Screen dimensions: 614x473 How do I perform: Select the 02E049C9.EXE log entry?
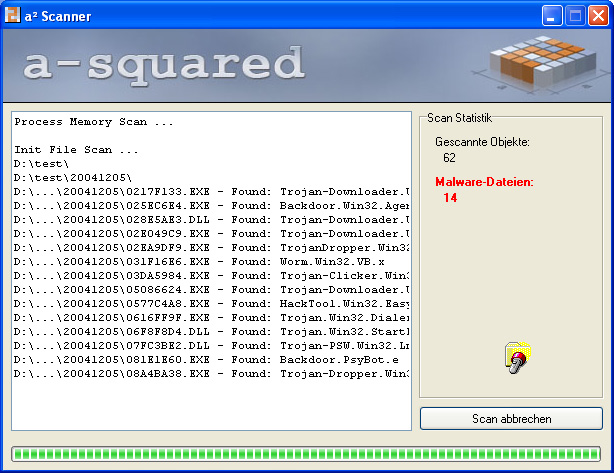211,234
